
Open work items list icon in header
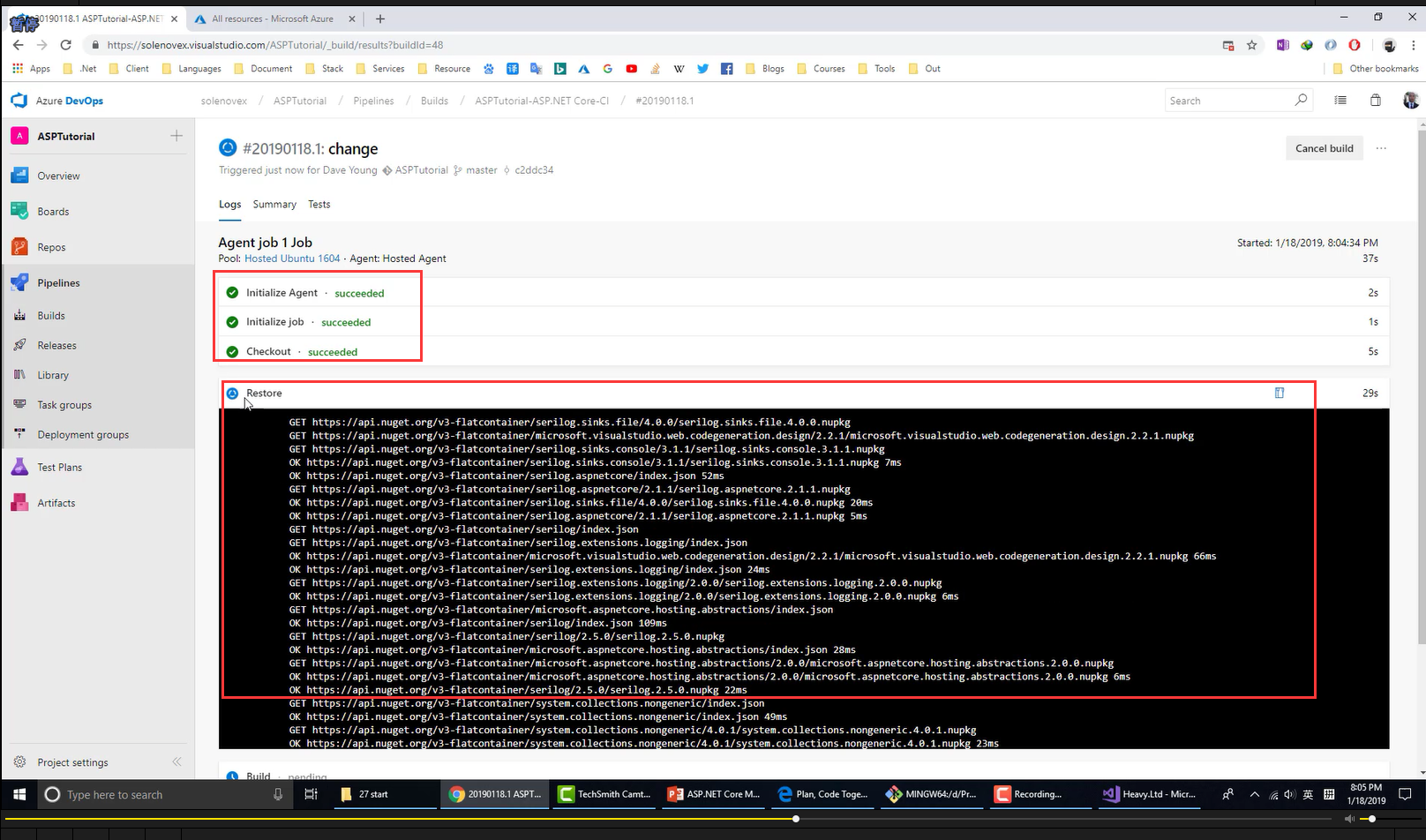tap(1340, 101)
